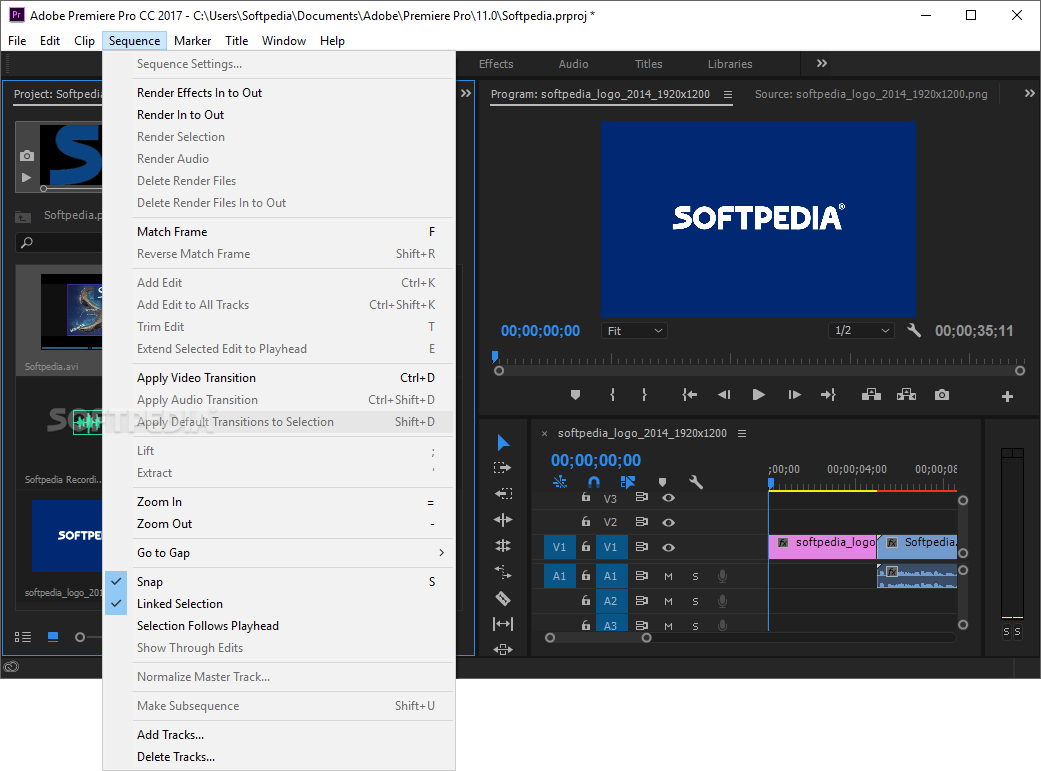The height and width of the screenshot is (771, 1041).
Task: Toggle V2 track output eye
Action: [x=669, y=523]
